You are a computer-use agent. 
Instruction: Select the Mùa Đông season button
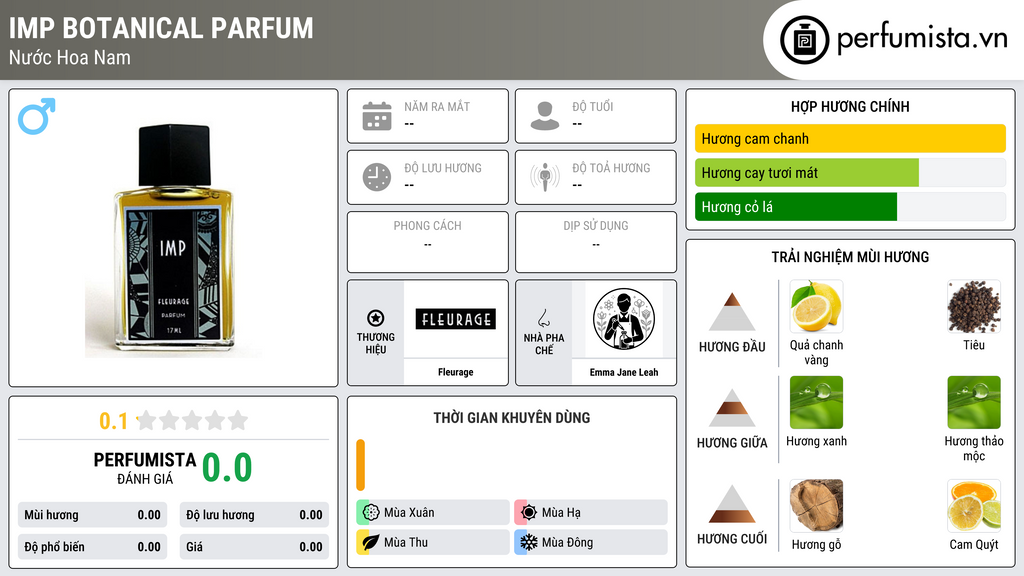point(591,542)
